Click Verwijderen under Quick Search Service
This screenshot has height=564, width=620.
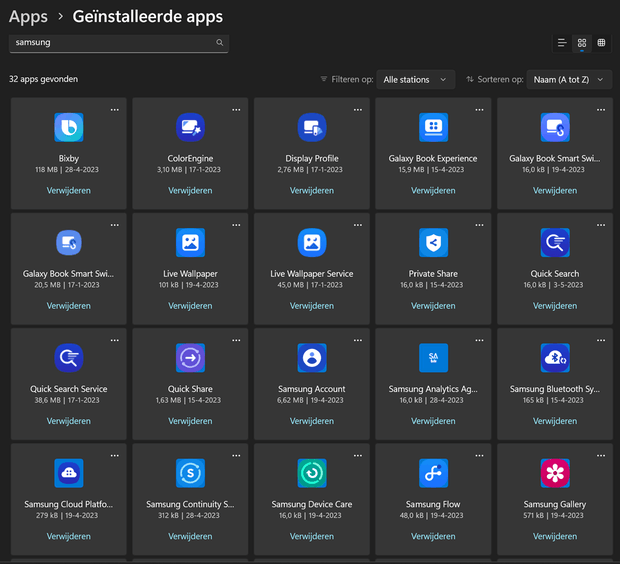[x=69, y=421]
